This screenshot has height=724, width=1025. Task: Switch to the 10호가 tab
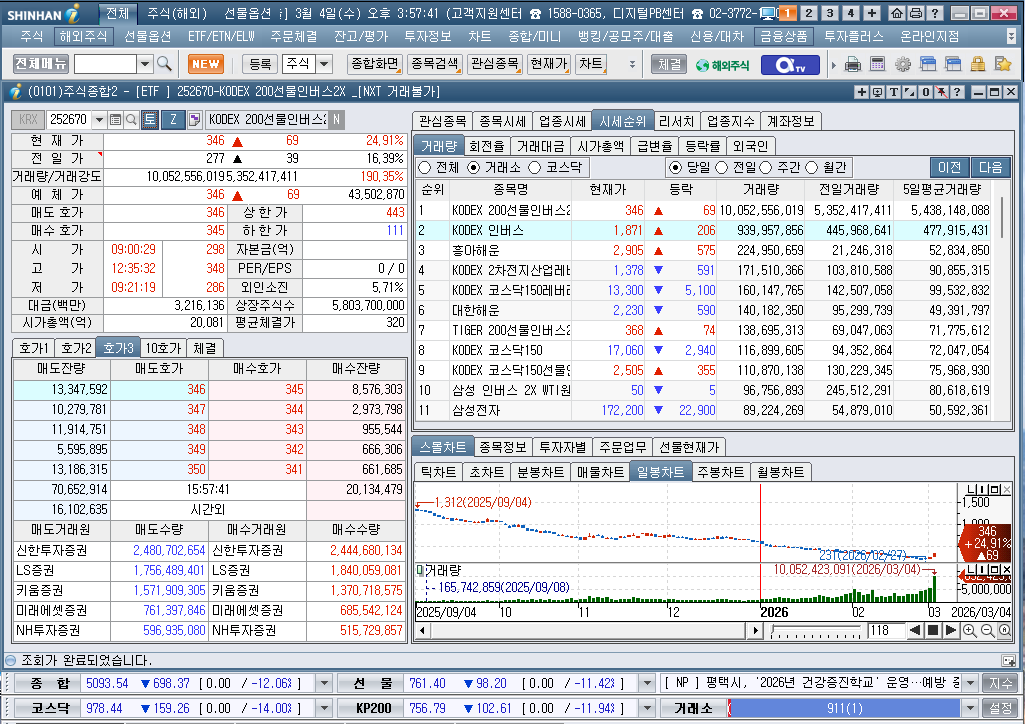click(163, 348)
